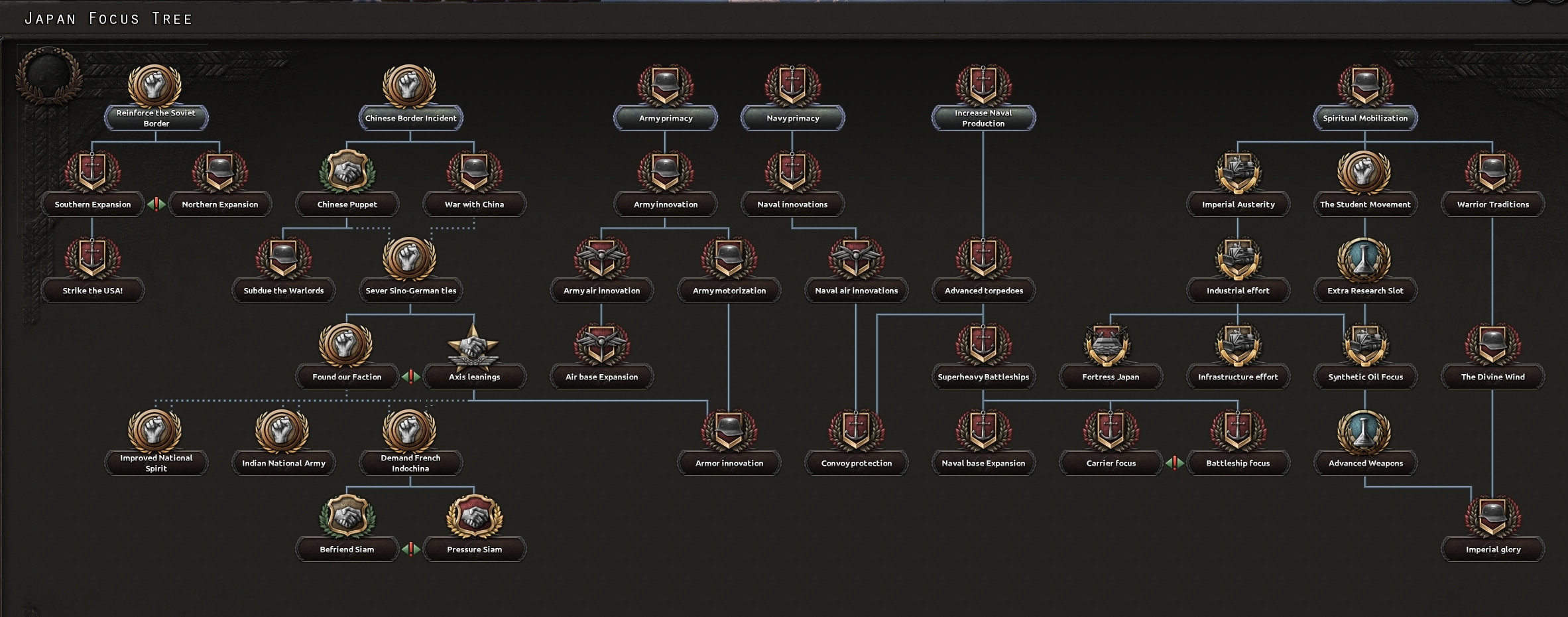Select the Fortress Japan bunker icon

coord(1110,344)
